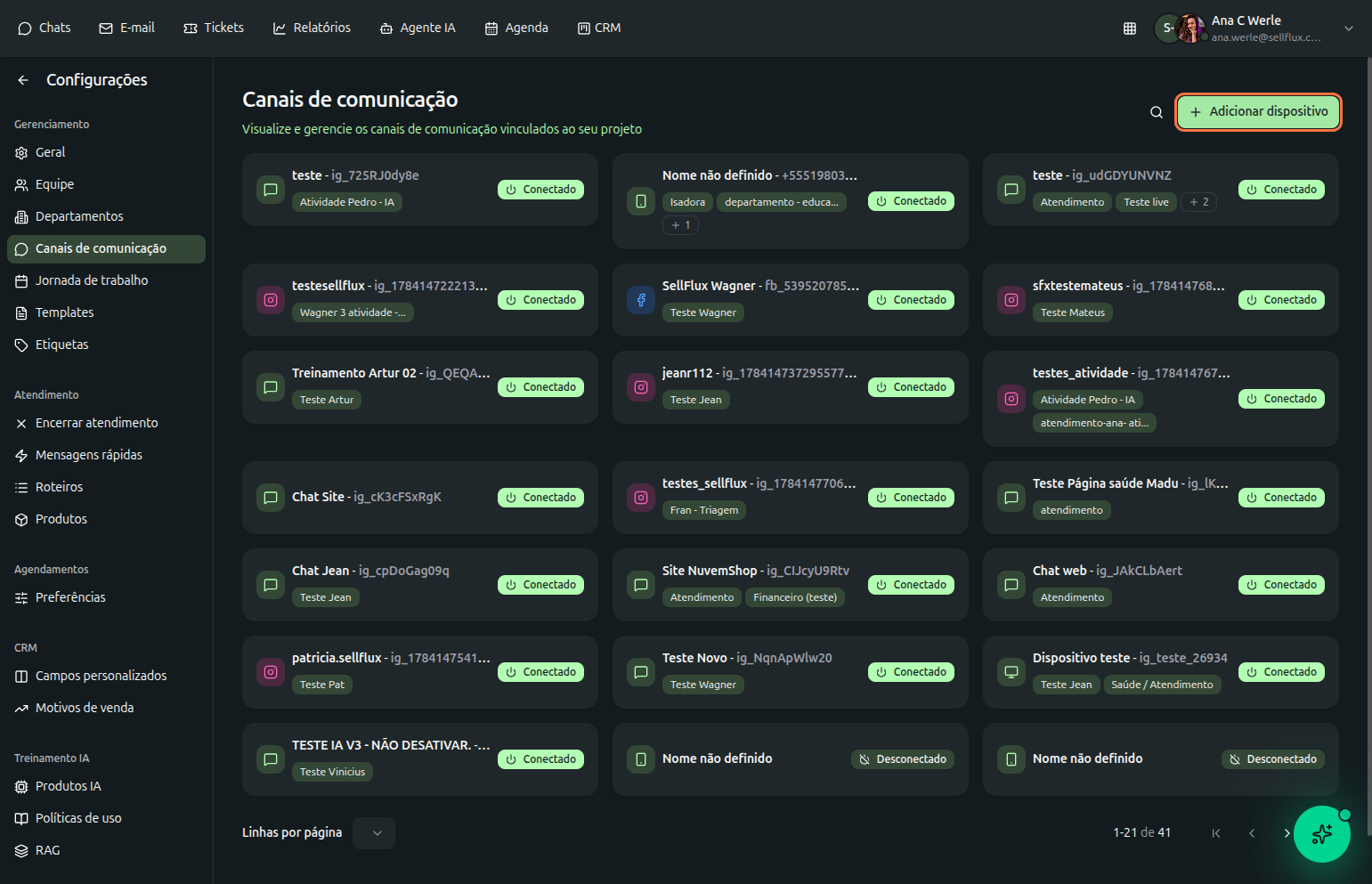Click the Financeiro (teste) department tag
The height and width of the screenshot is (884, 1372).
(794, 597)
